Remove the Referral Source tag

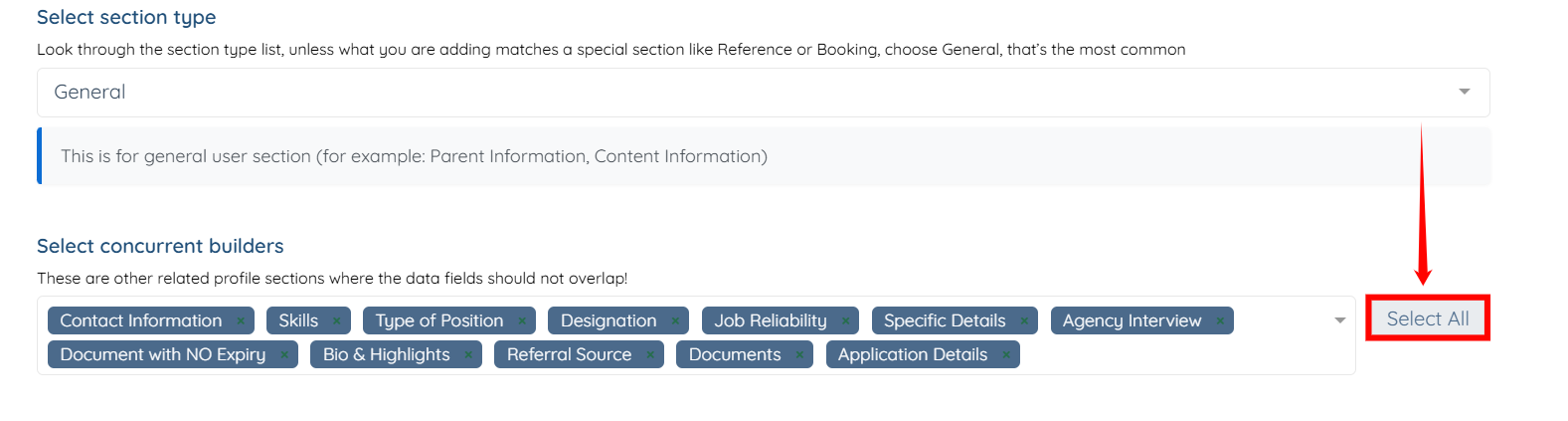click(x=650, y=355)
